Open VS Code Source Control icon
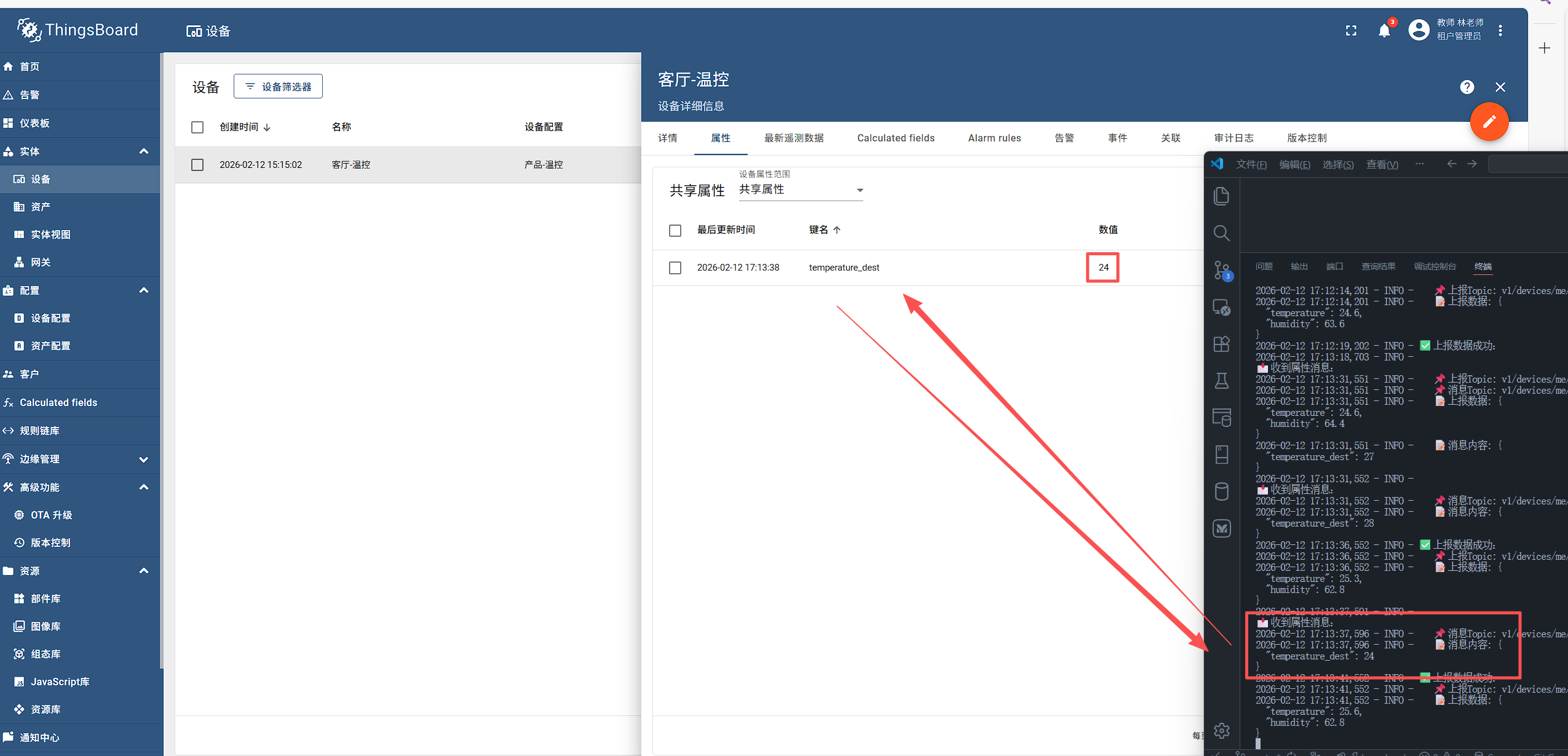The width and height of the screenshot is (1568, 756). (x=1221, y=270)
